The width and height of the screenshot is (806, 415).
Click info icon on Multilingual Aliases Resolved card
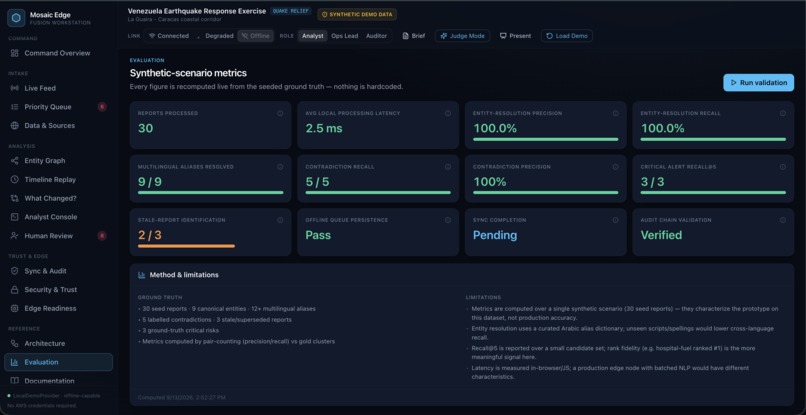[280, 167]
